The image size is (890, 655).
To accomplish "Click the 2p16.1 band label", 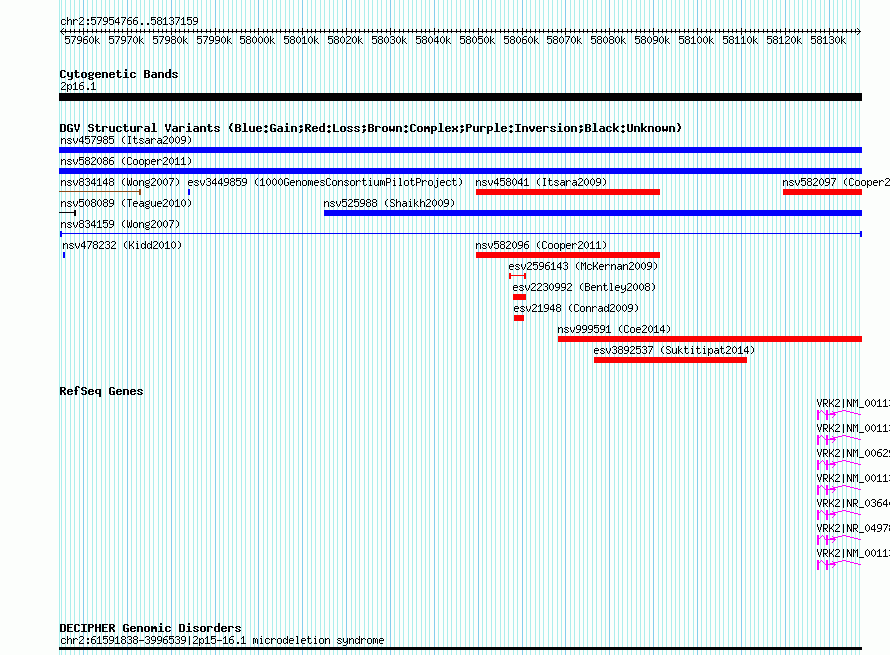I will [78, 86].
